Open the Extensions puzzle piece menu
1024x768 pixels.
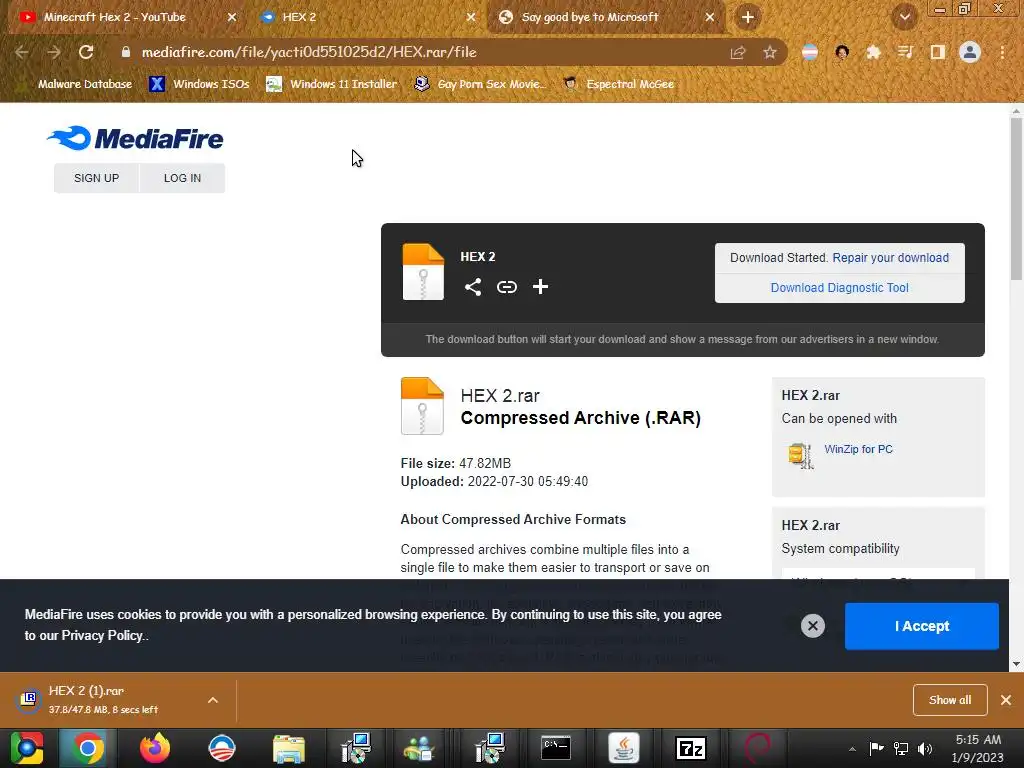click(x=873, y=52)
